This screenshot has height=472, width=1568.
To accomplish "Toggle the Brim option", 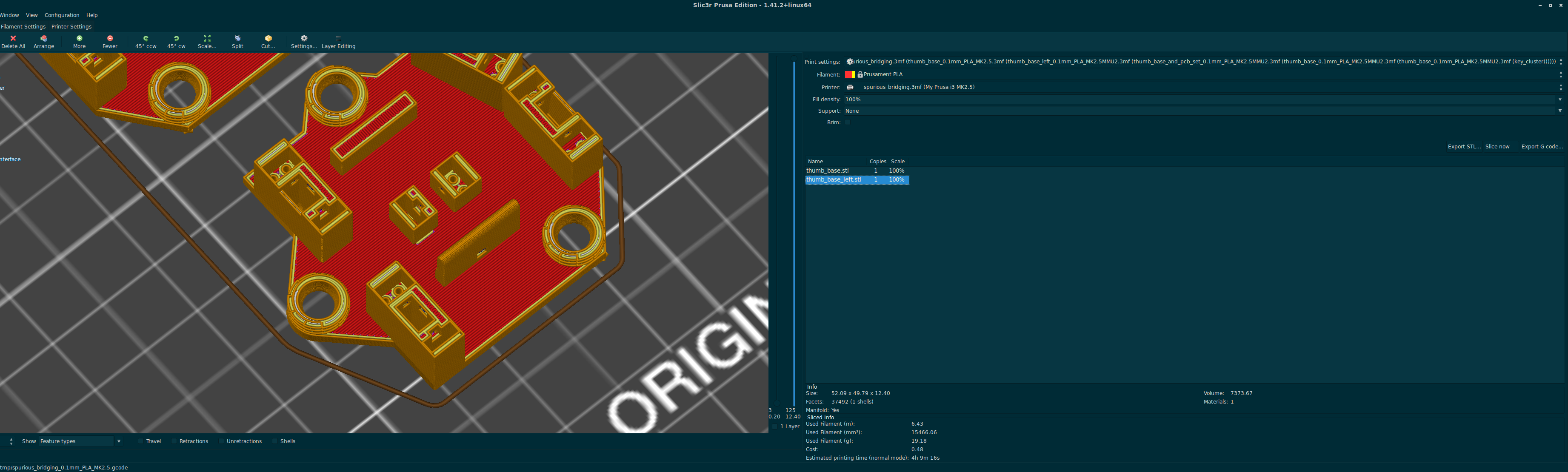I will [x=847, y=122].
